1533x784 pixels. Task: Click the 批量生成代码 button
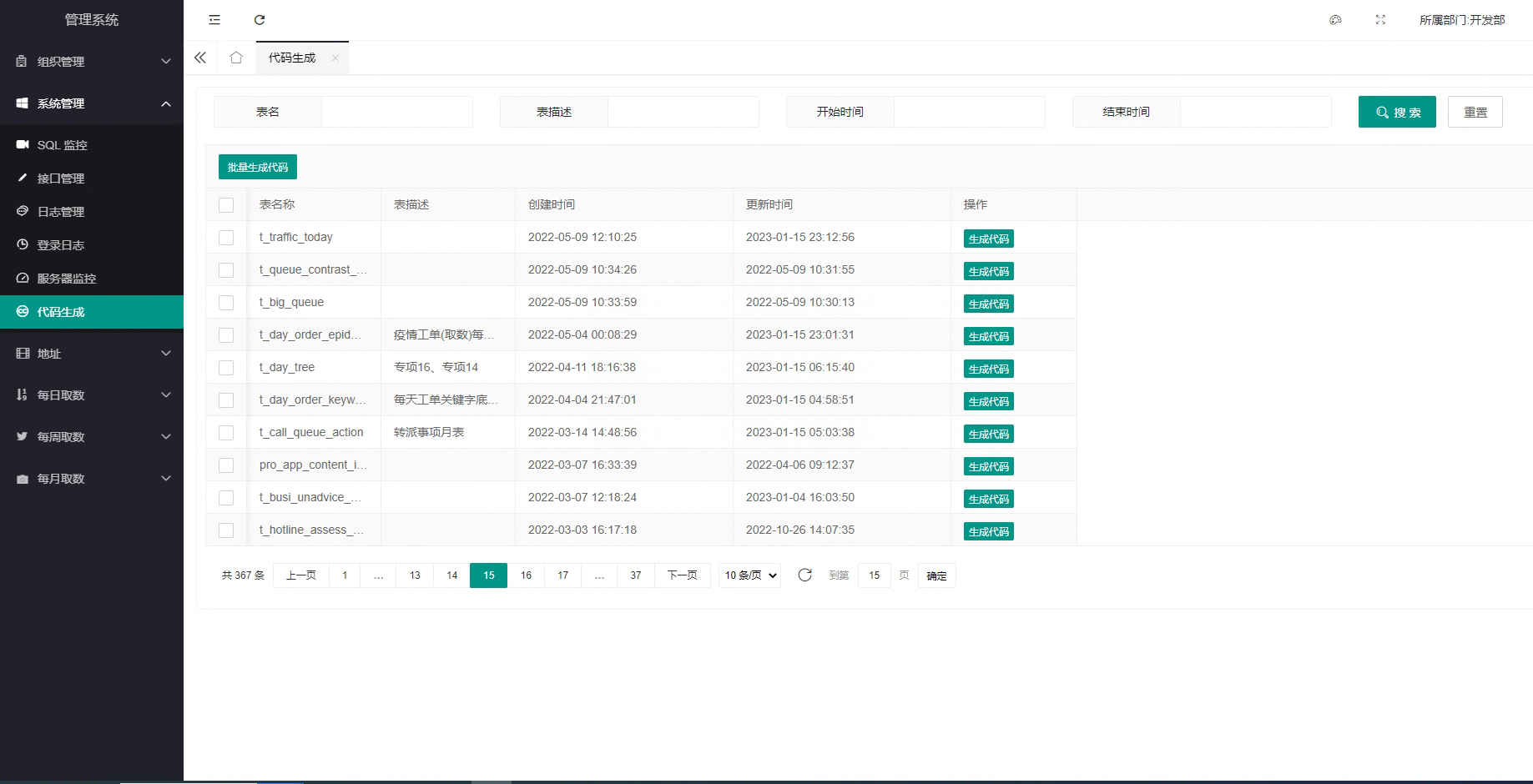tap(258, 167)
